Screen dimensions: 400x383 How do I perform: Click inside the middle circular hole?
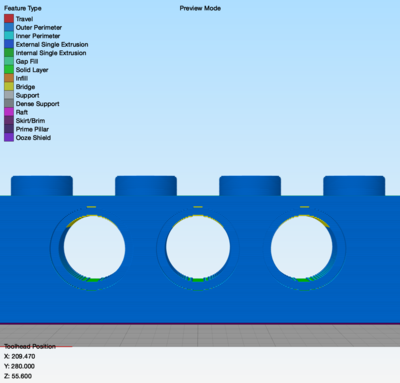[198, 247]
